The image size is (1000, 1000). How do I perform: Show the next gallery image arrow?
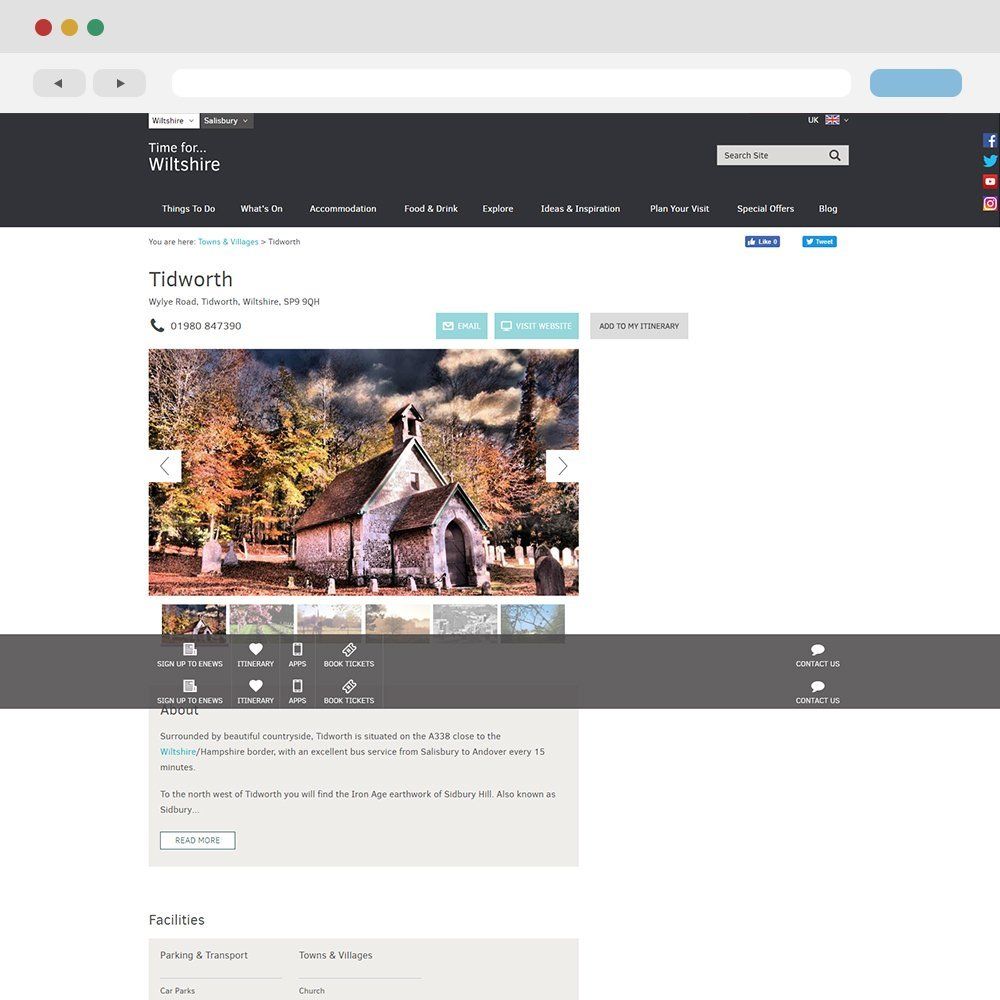click(562, 466)
